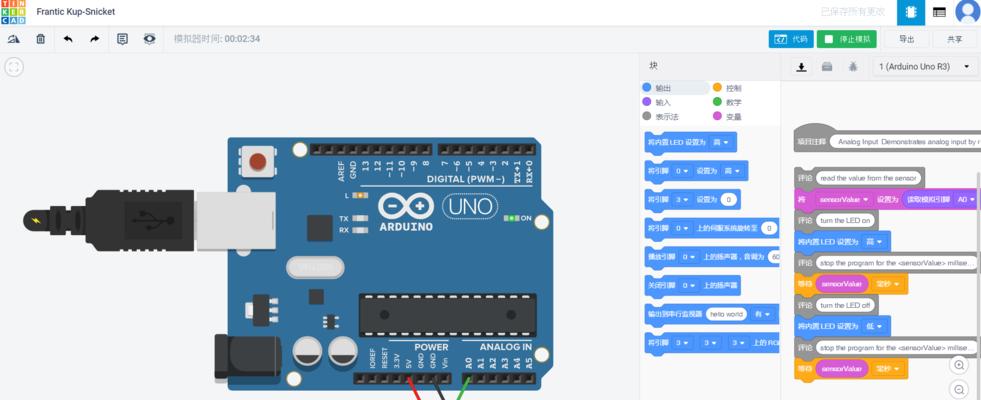Open pin 3 dropdown in palette PWM block

pos(684,200)
